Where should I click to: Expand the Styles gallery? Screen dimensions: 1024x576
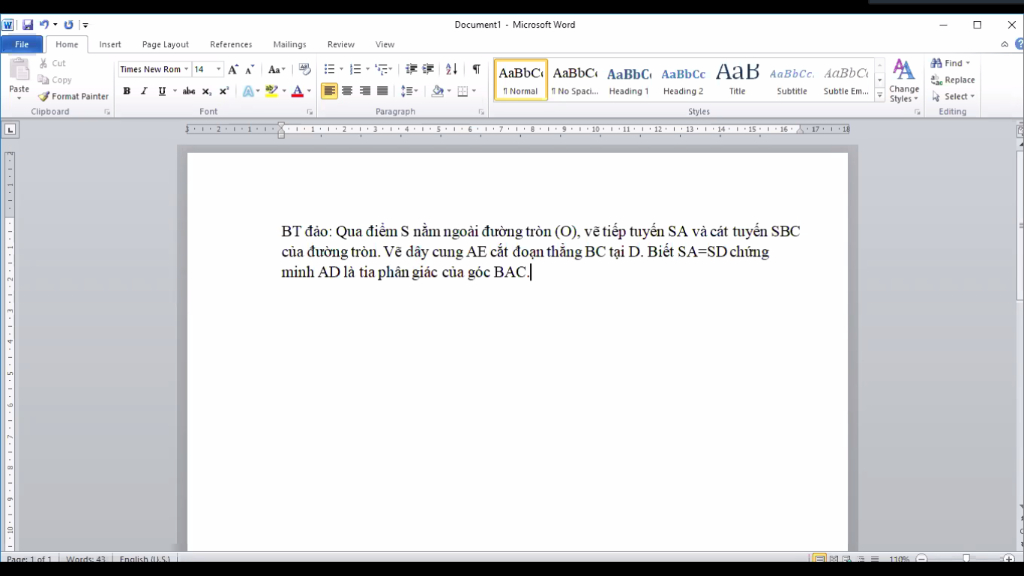pyautogui.click(x=880, y=96)
